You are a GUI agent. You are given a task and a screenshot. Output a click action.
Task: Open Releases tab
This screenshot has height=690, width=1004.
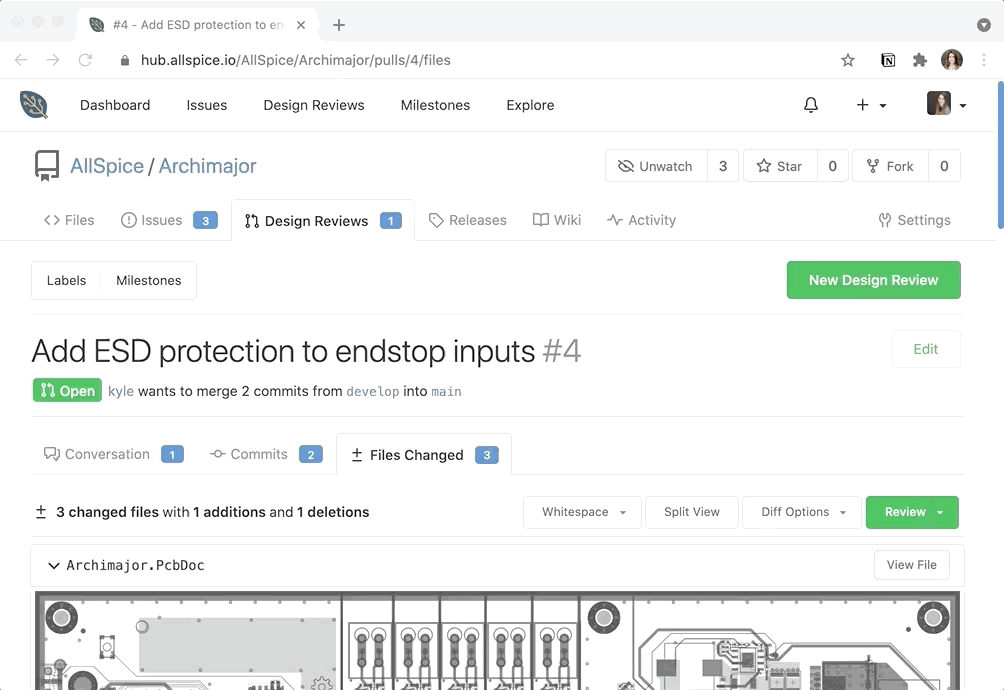467,220
